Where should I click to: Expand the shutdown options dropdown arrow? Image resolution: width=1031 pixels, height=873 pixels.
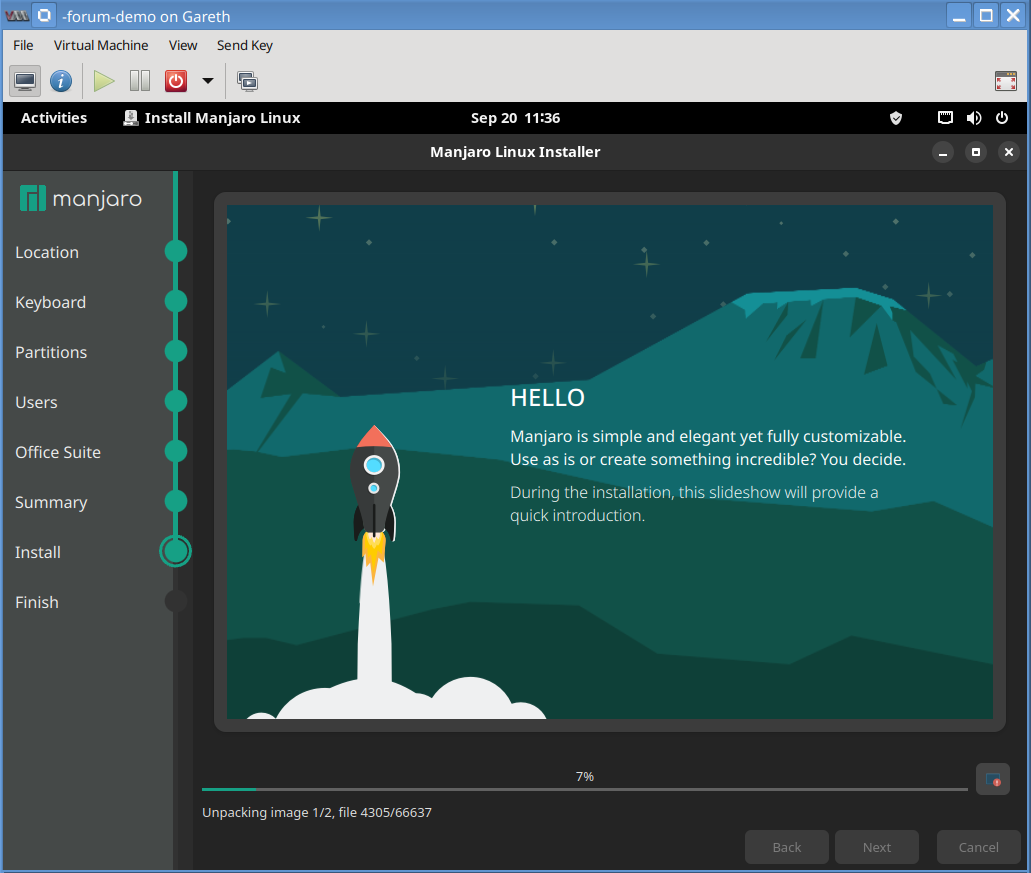tap(208, 81)
